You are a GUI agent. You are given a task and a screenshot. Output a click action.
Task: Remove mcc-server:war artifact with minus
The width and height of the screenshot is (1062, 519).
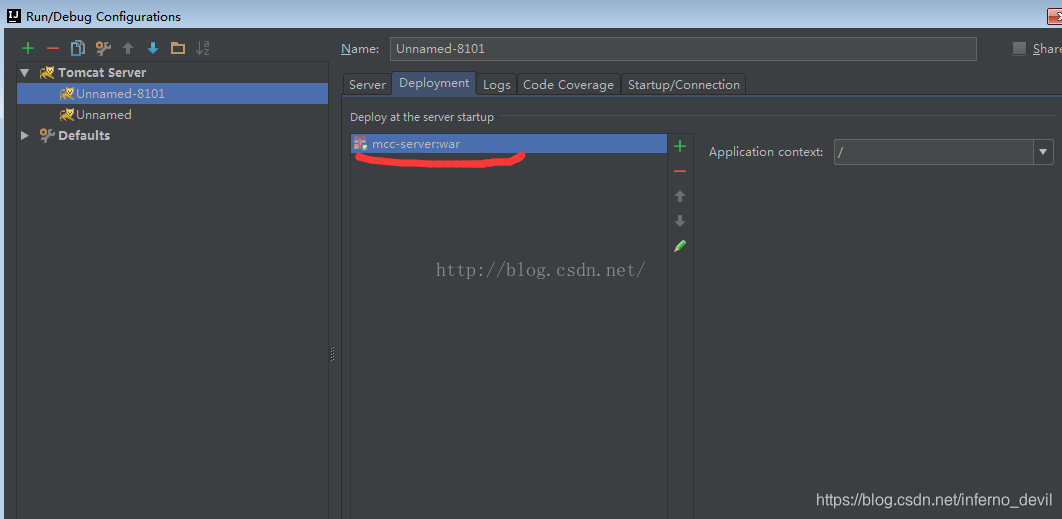pyautogui.click(x=680, y=171)
